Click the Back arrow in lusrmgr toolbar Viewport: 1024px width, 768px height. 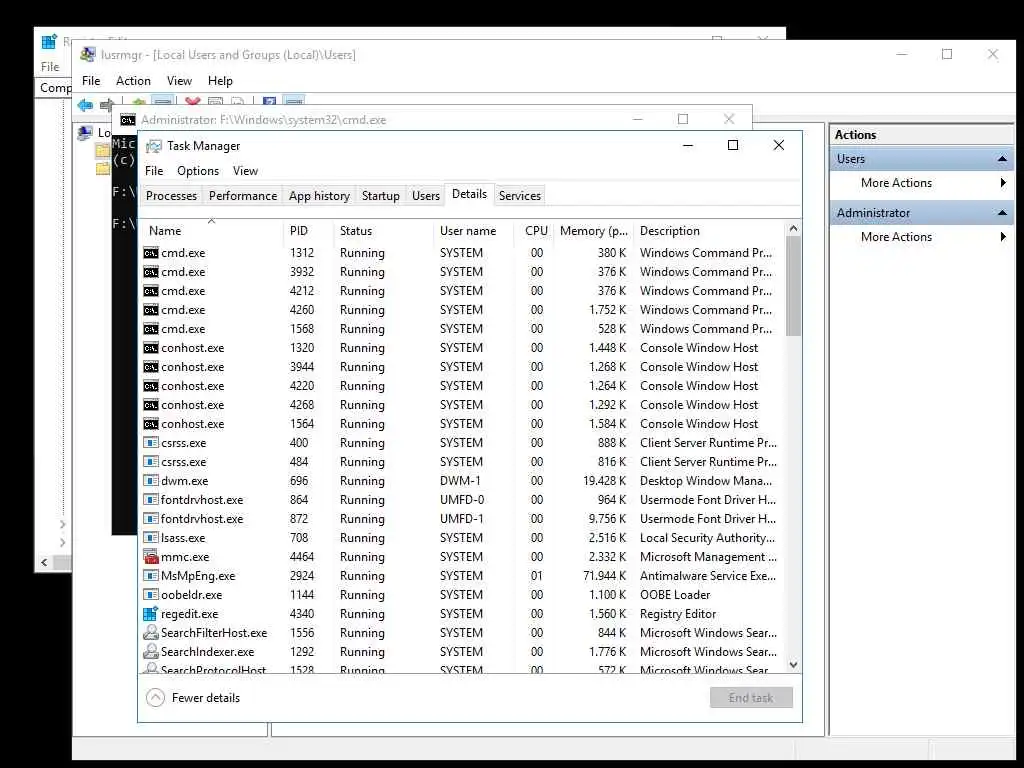click(85, 104)
